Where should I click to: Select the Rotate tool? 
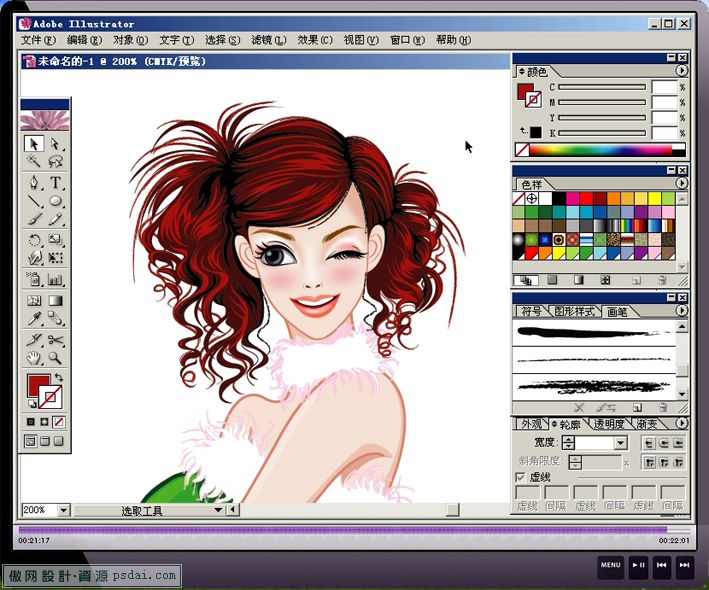point(34,240)
